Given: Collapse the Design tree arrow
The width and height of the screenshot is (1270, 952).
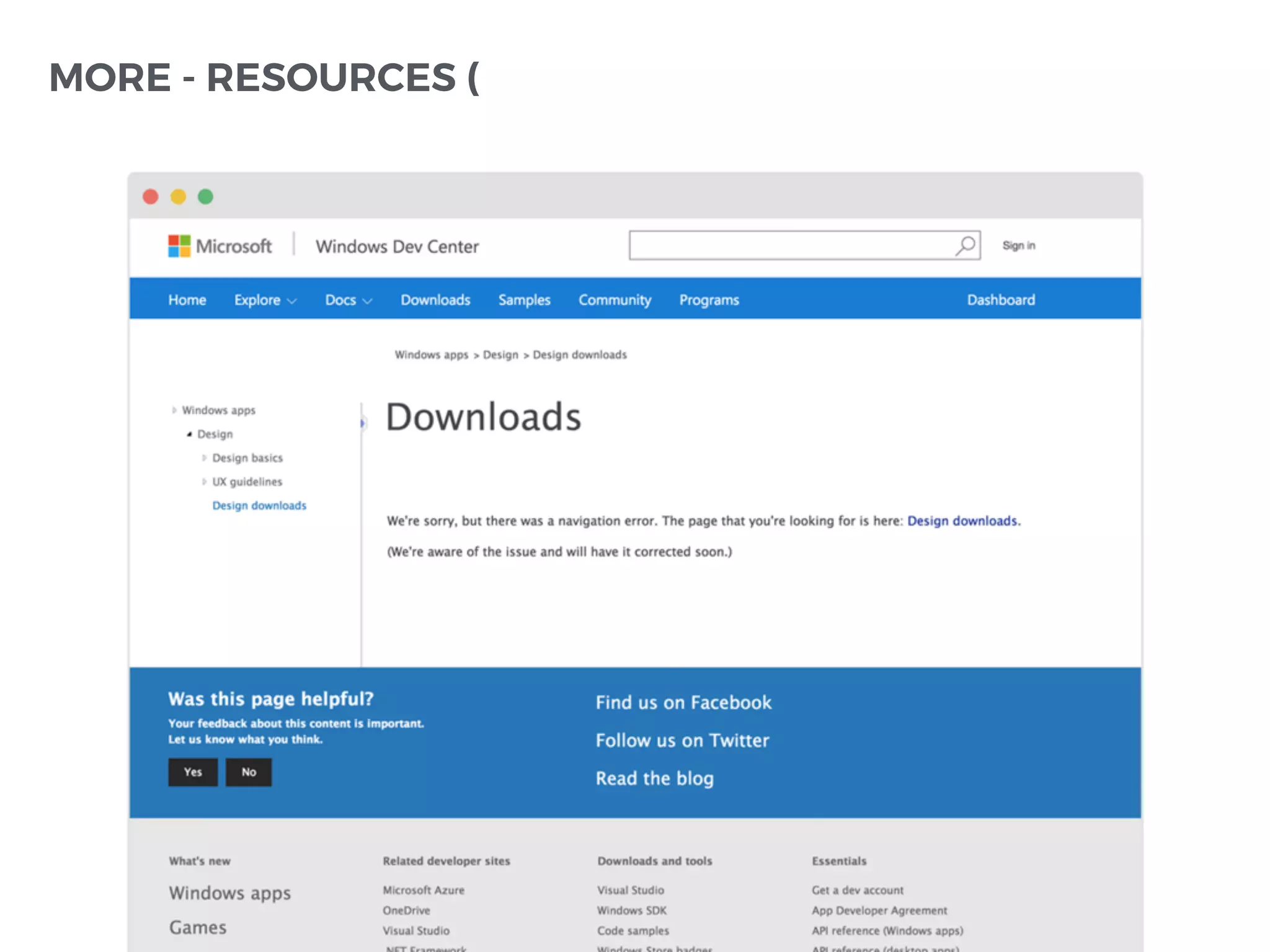Looking at the screenshot, I should click(x=189, y=434).
